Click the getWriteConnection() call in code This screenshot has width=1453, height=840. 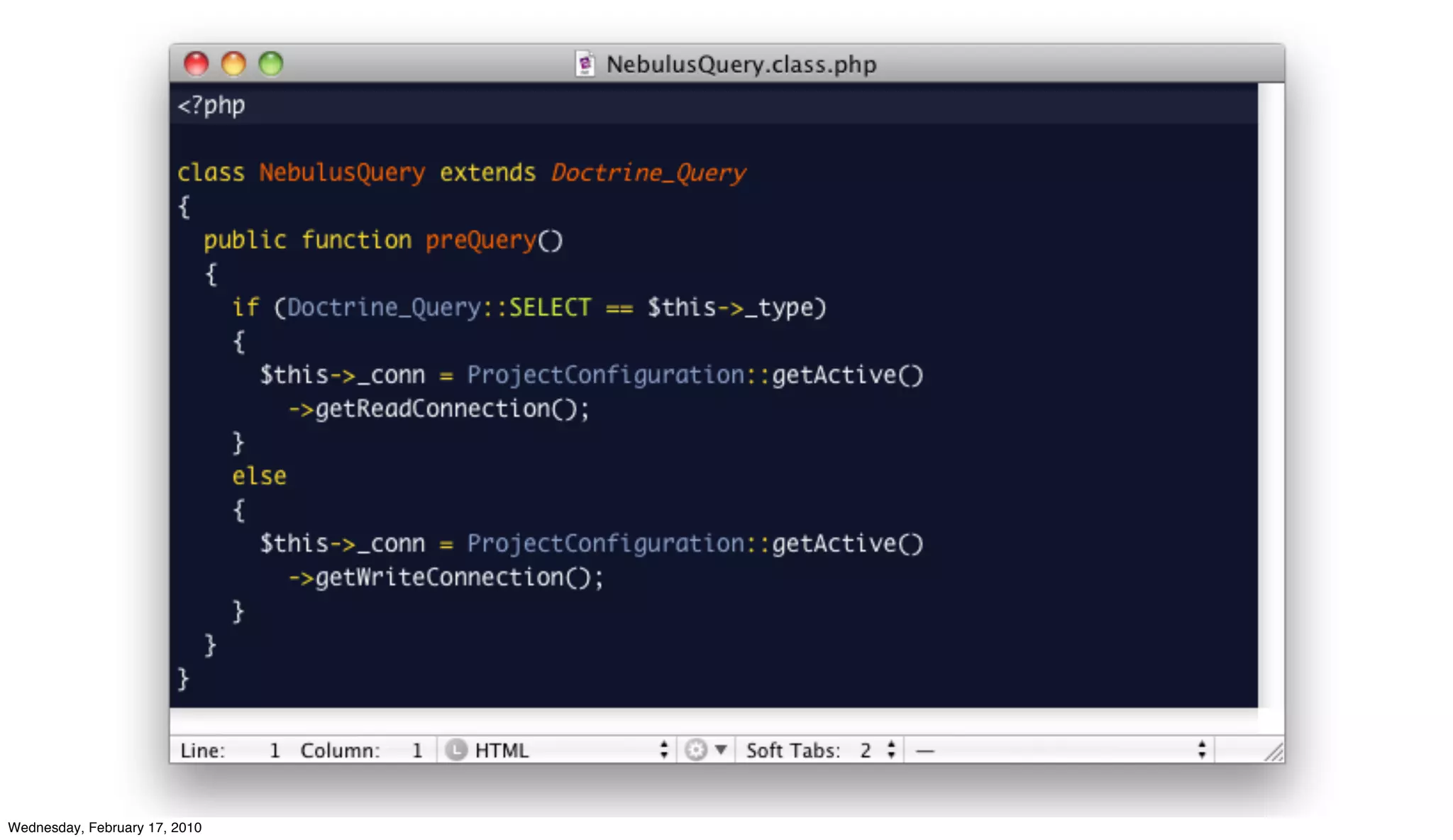coord(451,577)
